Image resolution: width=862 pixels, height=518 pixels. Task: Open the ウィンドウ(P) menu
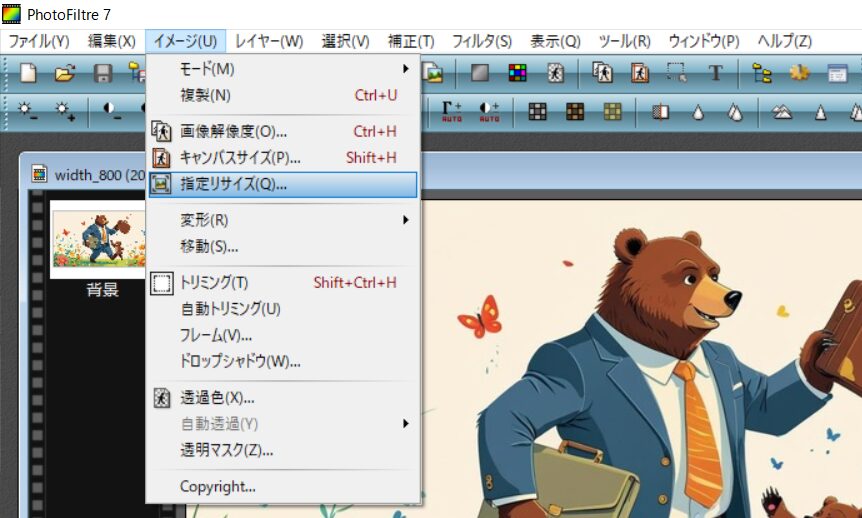click(704, 41)
